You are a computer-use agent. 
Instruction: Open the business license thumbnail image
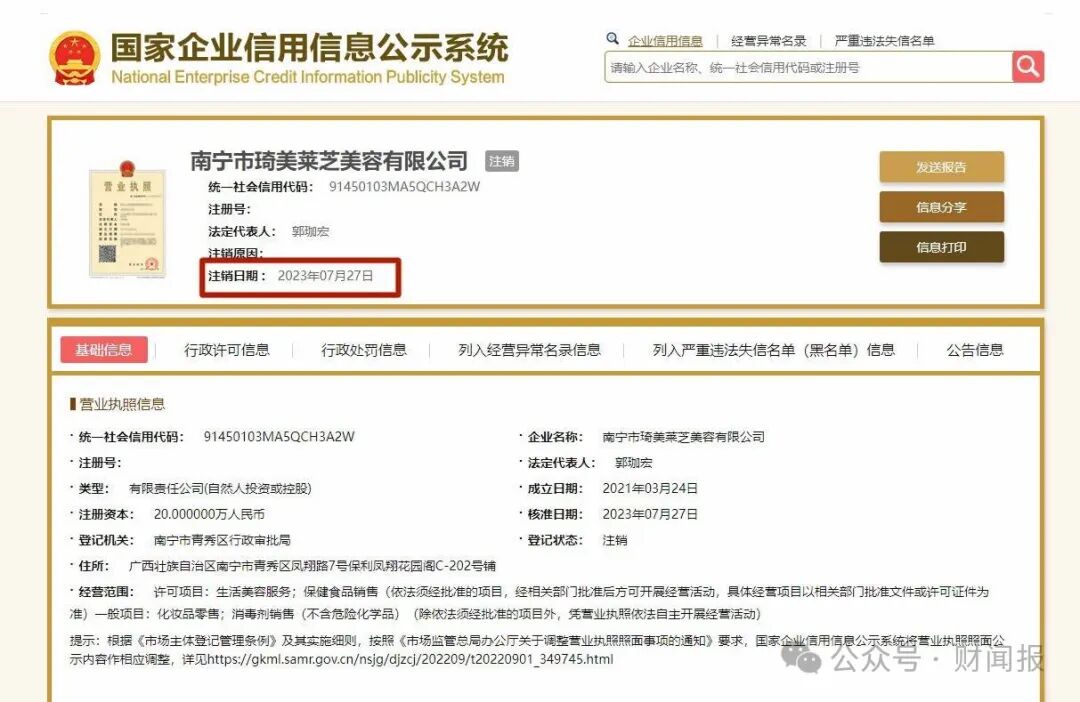click(x=127, y=219)
